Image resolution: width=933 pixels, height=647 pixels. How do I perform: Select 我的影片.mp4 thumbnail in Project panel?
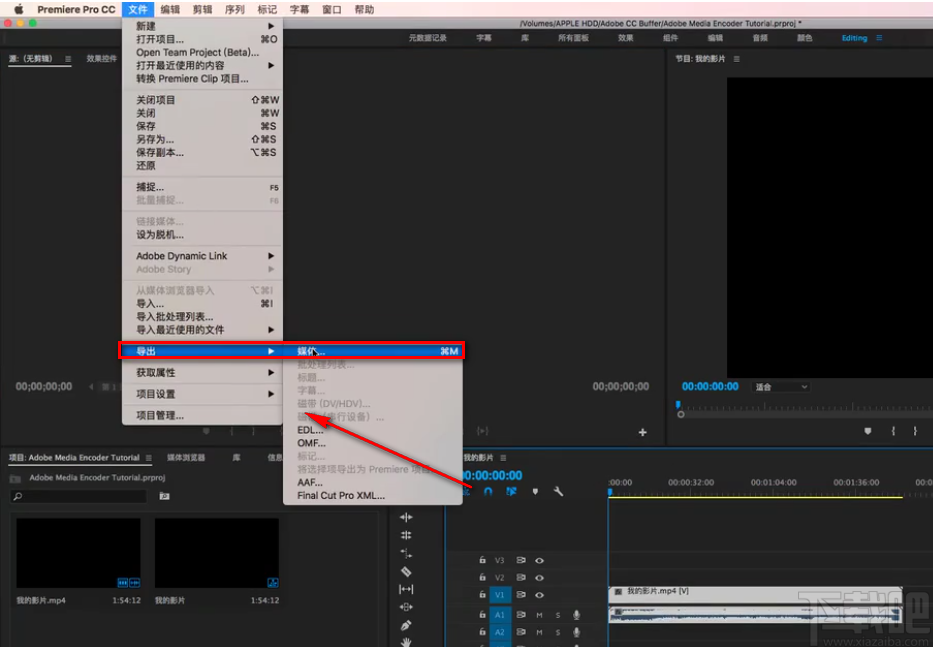tap(78, 553)
